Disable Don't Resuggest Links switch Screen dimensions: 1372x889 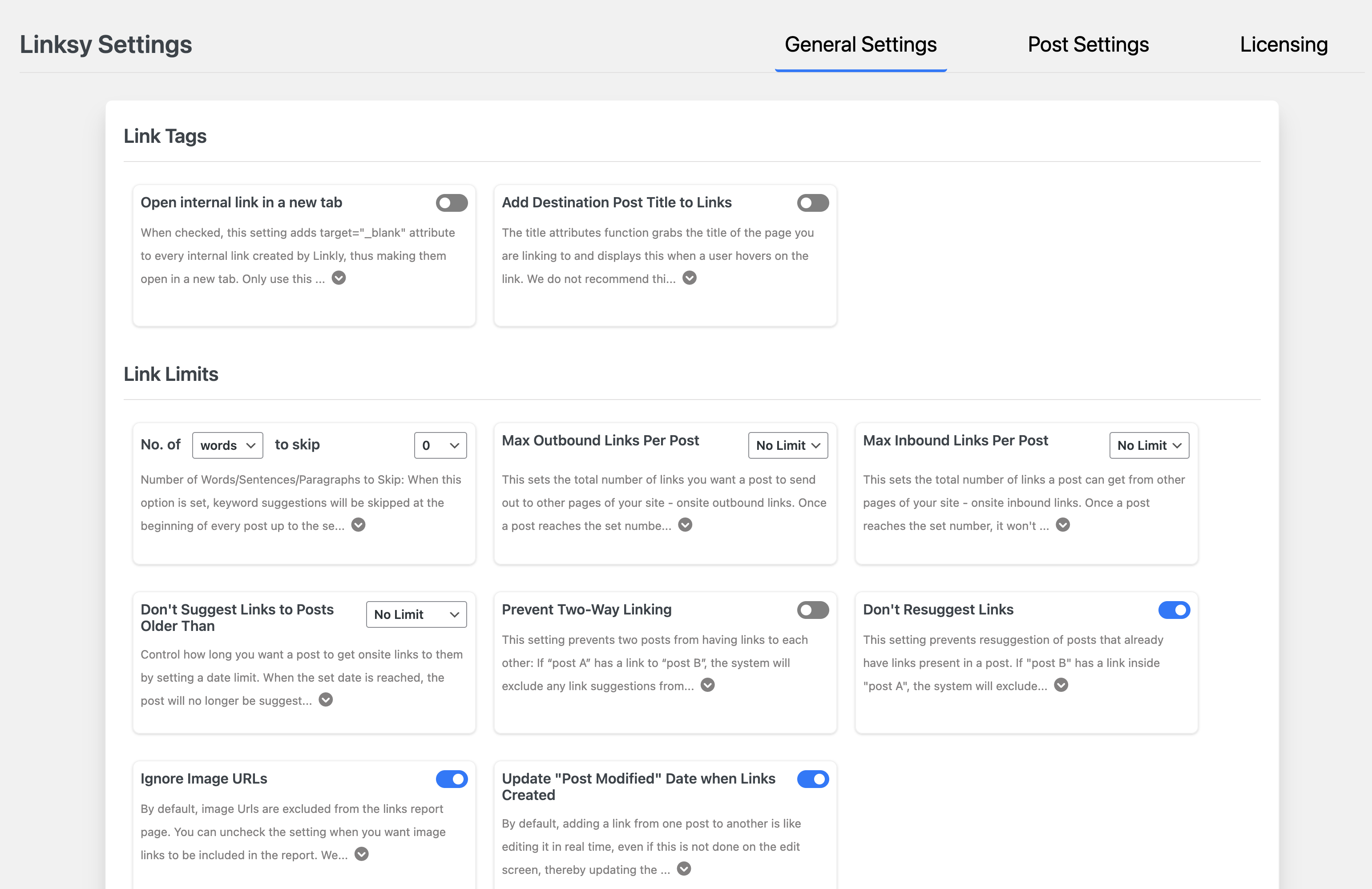[x=1174, y=610]
